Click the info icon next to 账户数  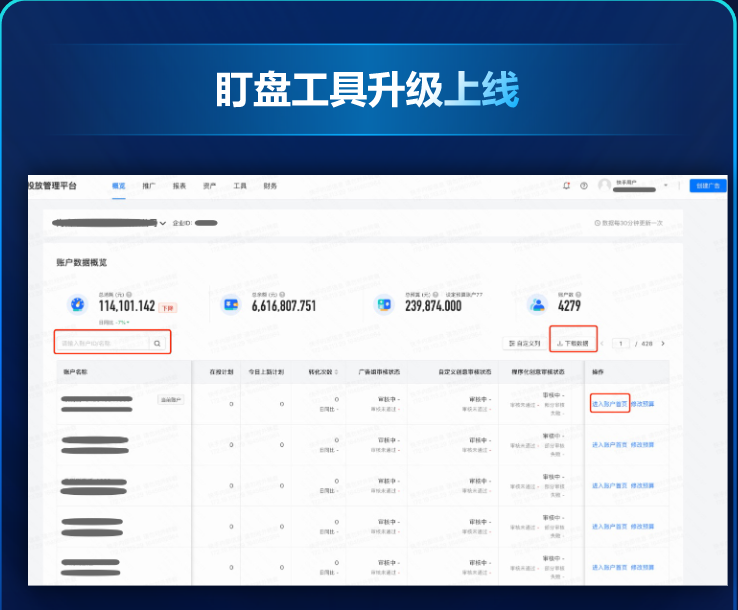click(578, 295)
